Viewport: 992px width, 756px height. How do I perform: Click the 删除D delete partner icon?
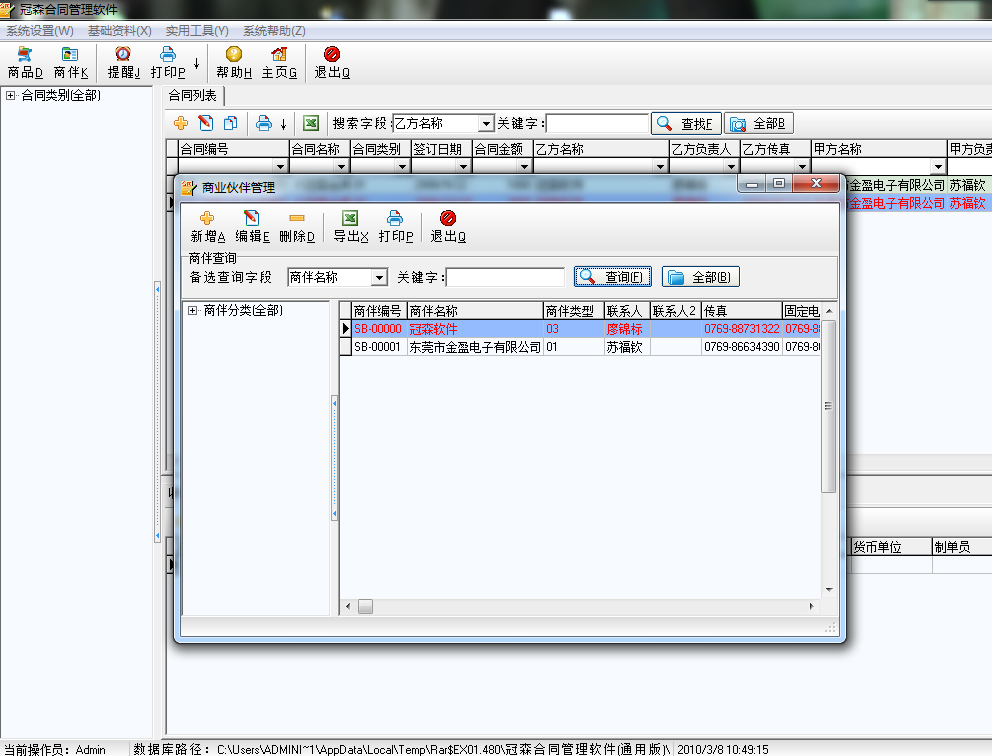tap(297, 218)
